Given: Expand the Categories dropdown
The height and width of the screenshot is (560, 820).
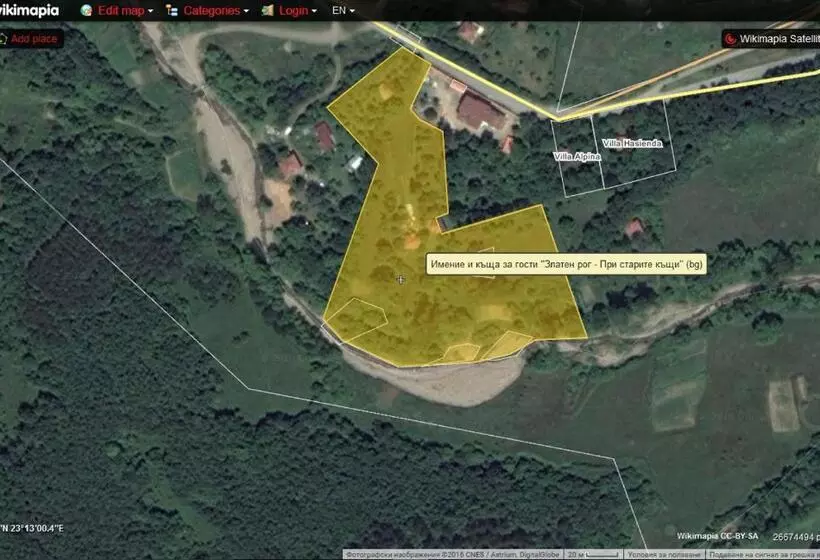Looking at the screenshot, I should 215,11.
